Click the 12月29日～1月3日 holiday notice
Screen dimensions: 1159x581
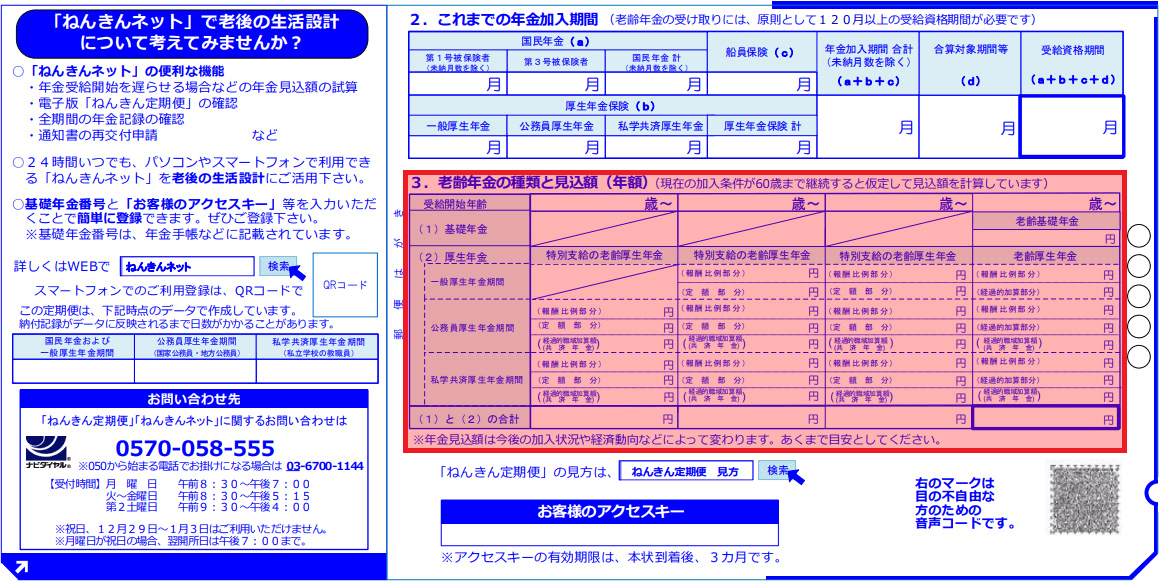191,530
